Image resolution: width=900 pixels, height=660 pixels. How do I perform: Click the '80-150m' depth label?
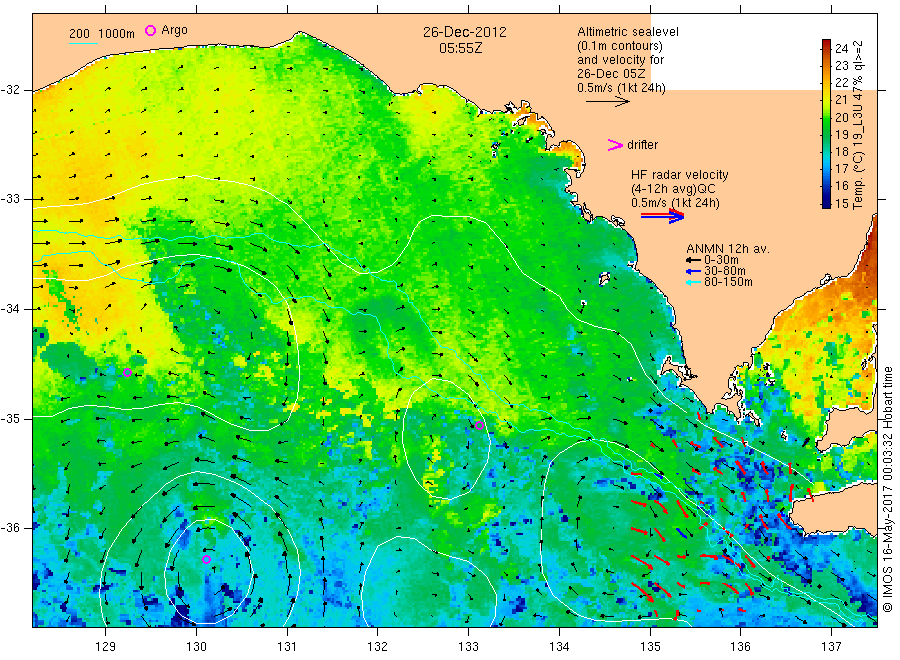click(728, 282)
